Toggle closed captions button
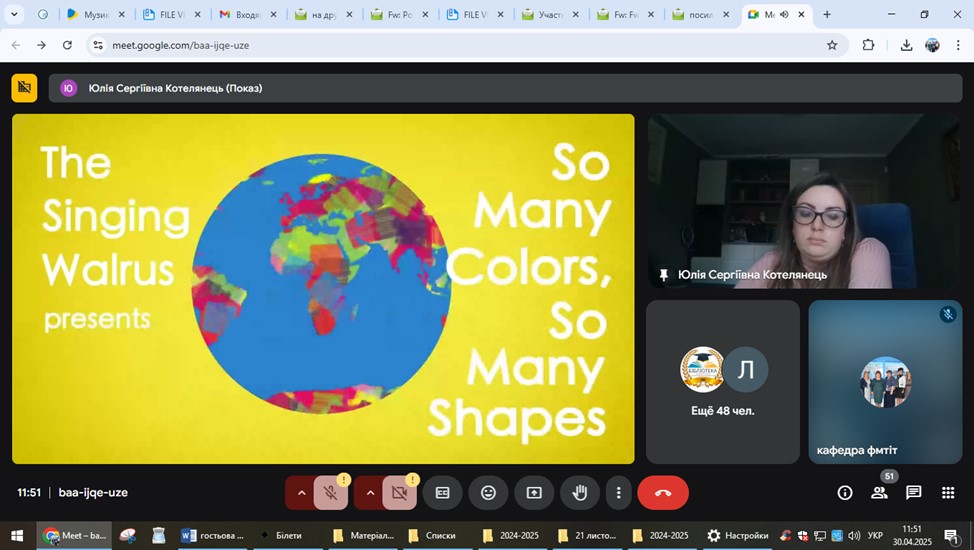974x550 pixels. (442, 493)
